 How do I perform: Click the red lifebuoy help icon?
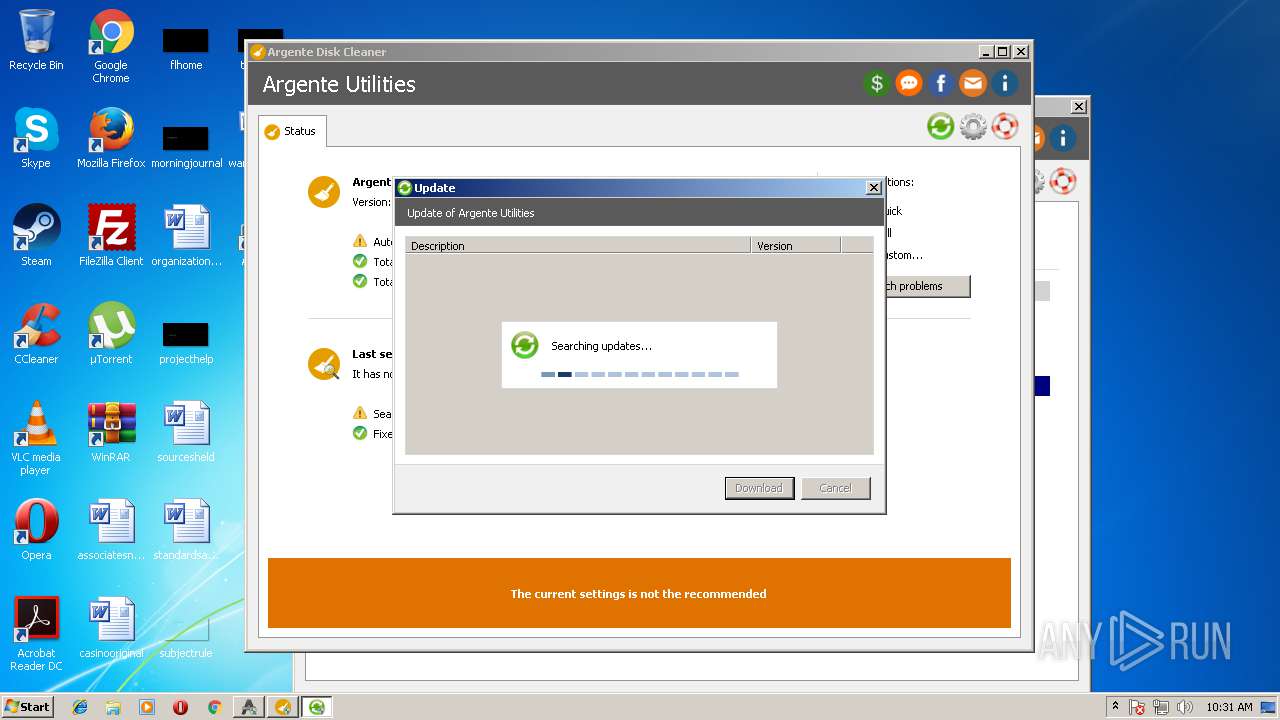point(1005,126)
